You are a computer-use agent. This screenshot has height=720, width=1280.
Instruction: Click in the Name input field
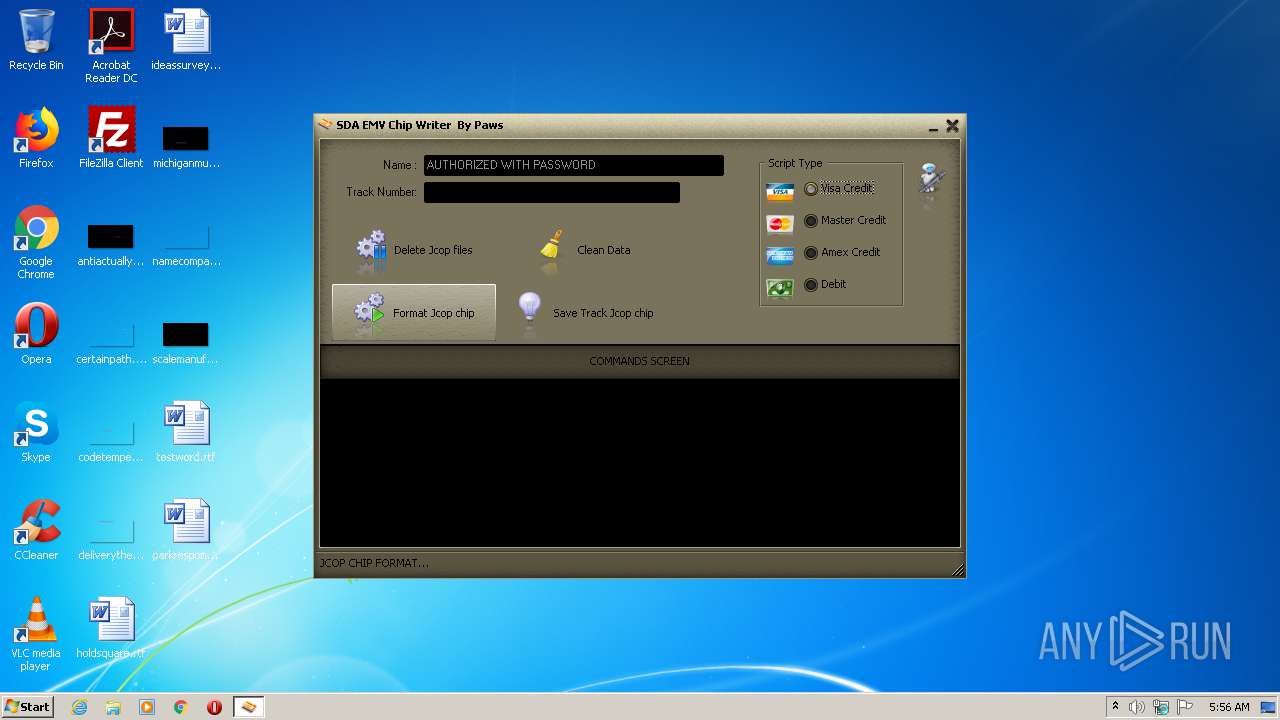[573, 165]
